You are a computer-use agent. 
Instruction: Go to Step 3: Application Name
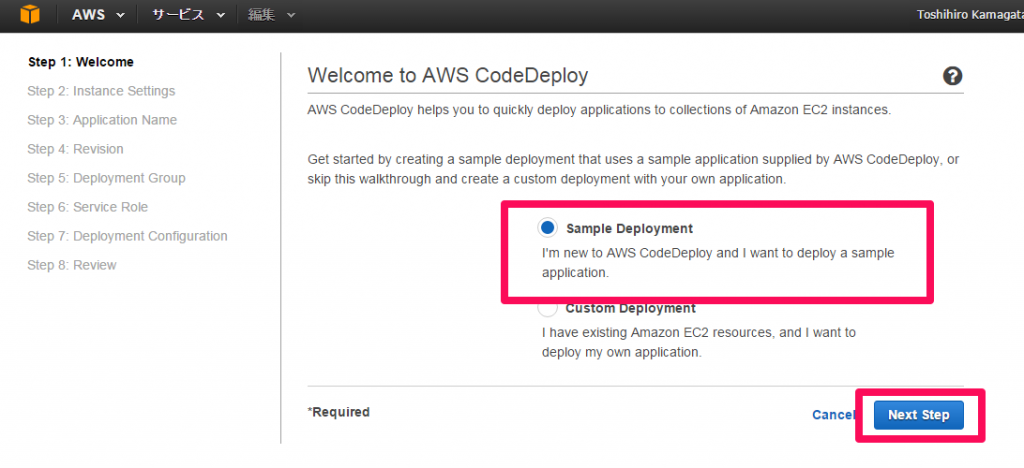[x=102, y=120]
